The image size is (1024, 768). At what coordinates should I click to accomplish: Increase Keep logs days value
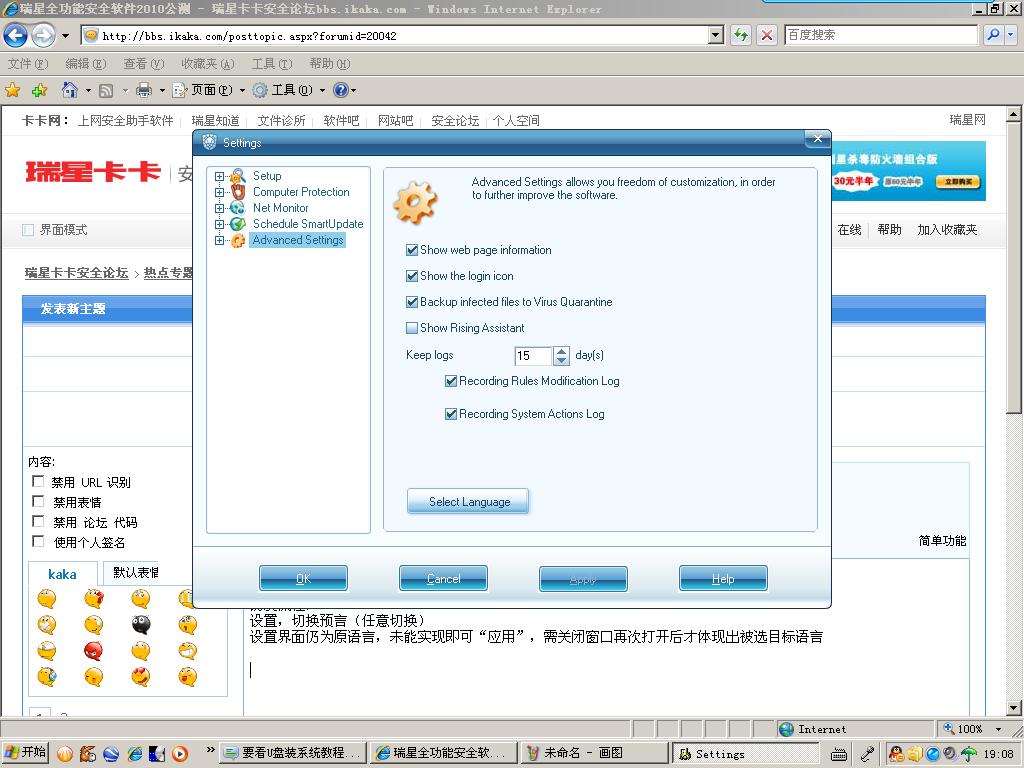[561, 351]
